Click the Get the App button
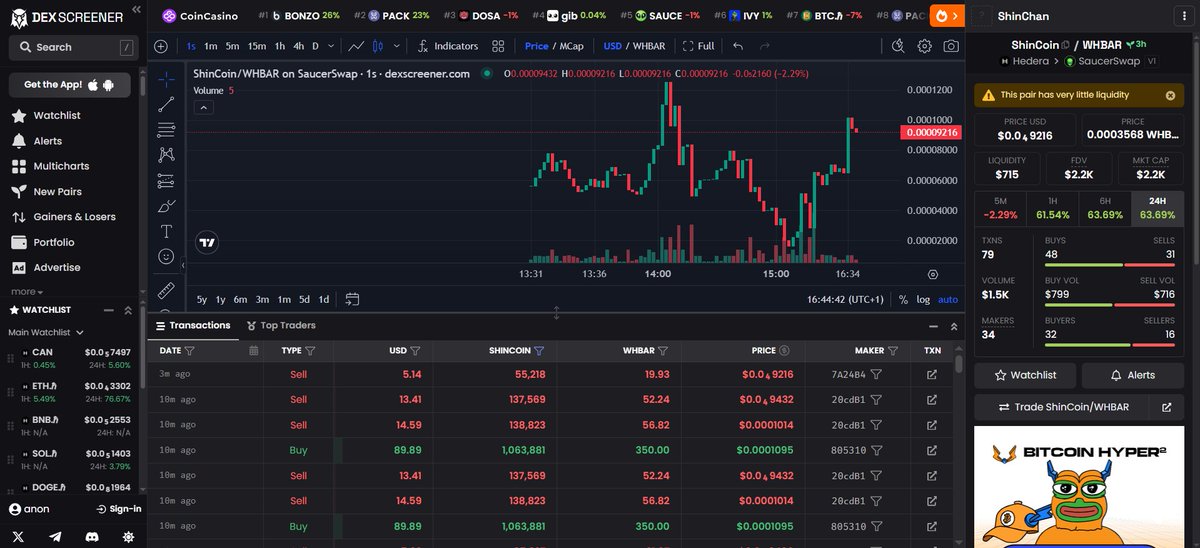1200x548 pixels. [70, 85]
